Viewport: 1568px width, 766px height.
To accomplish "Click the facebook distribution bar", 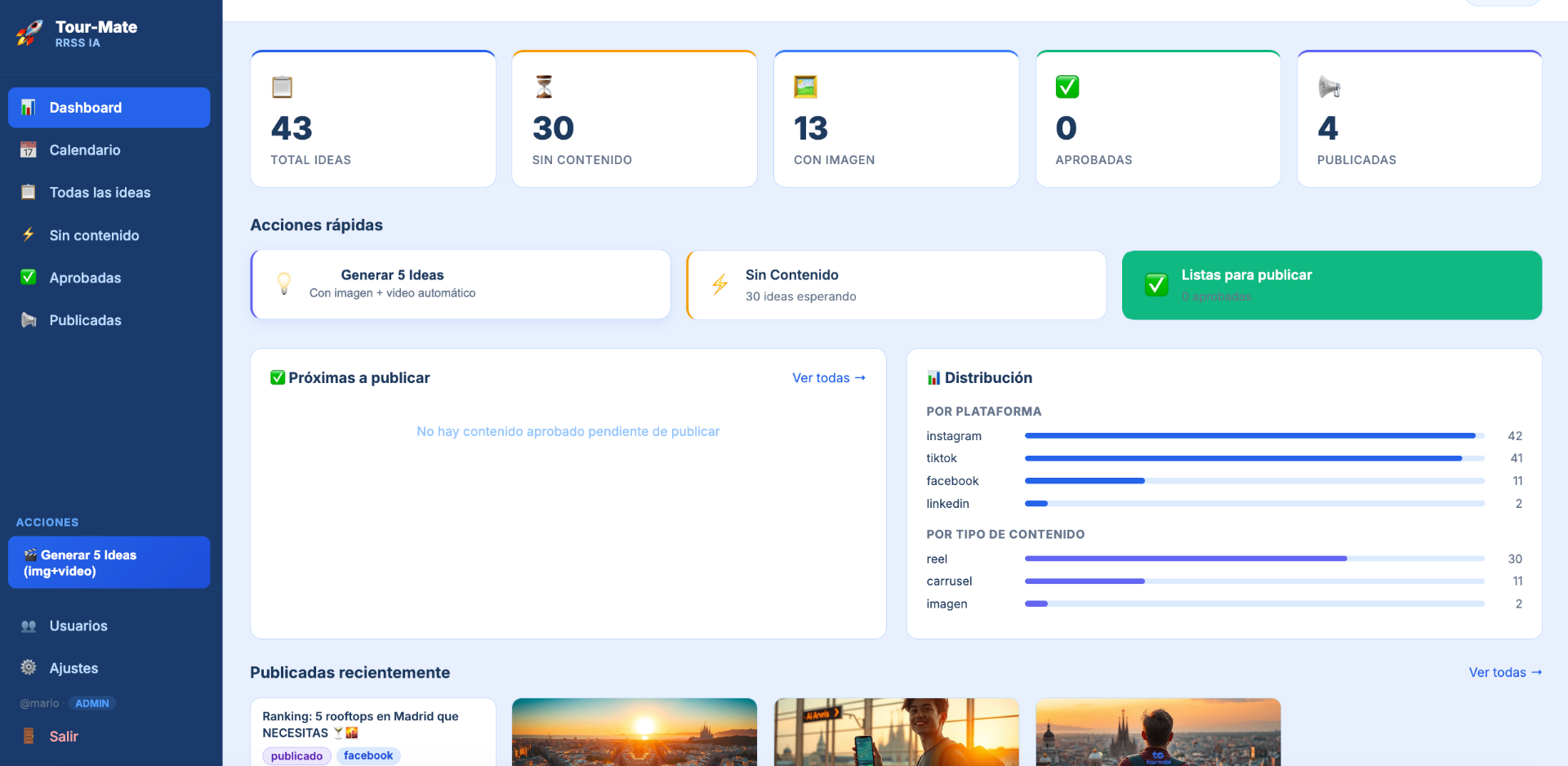I will pos(1254,481).
